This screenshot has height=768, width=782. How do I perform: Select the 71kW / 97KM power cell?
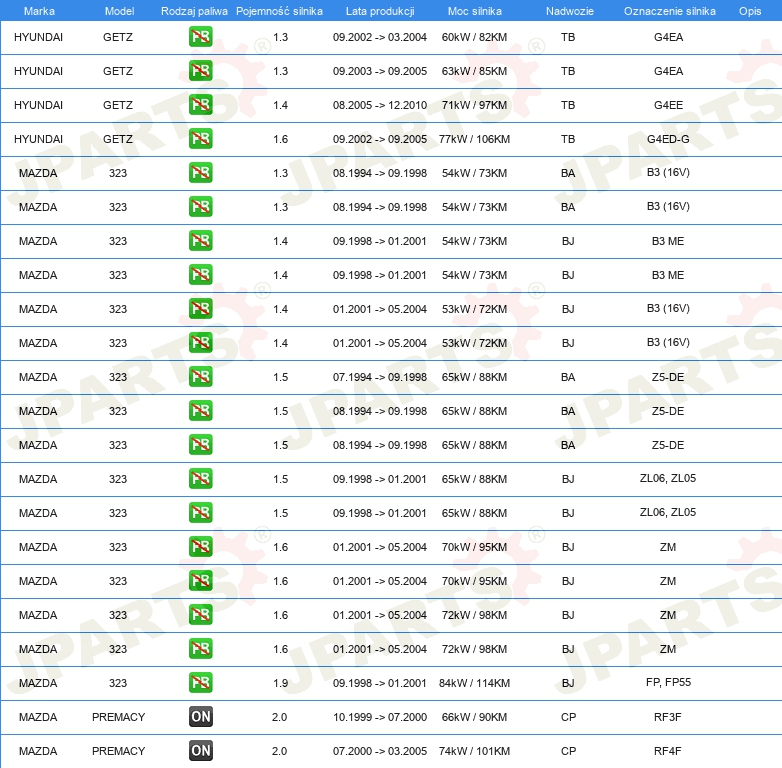tap(474, 105)
